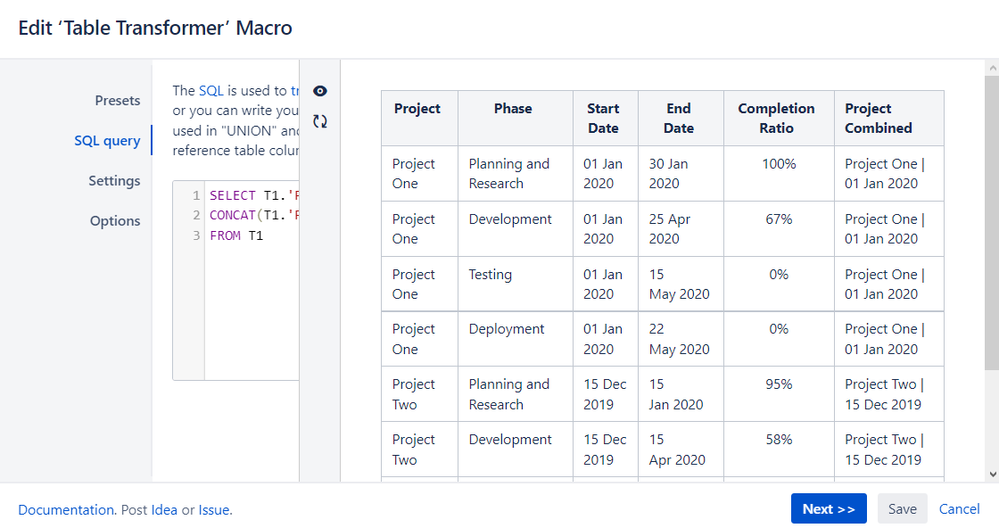This screenshot has height=528, width=999.
Task: Open the Settings tab
Action: pos(114,181)
